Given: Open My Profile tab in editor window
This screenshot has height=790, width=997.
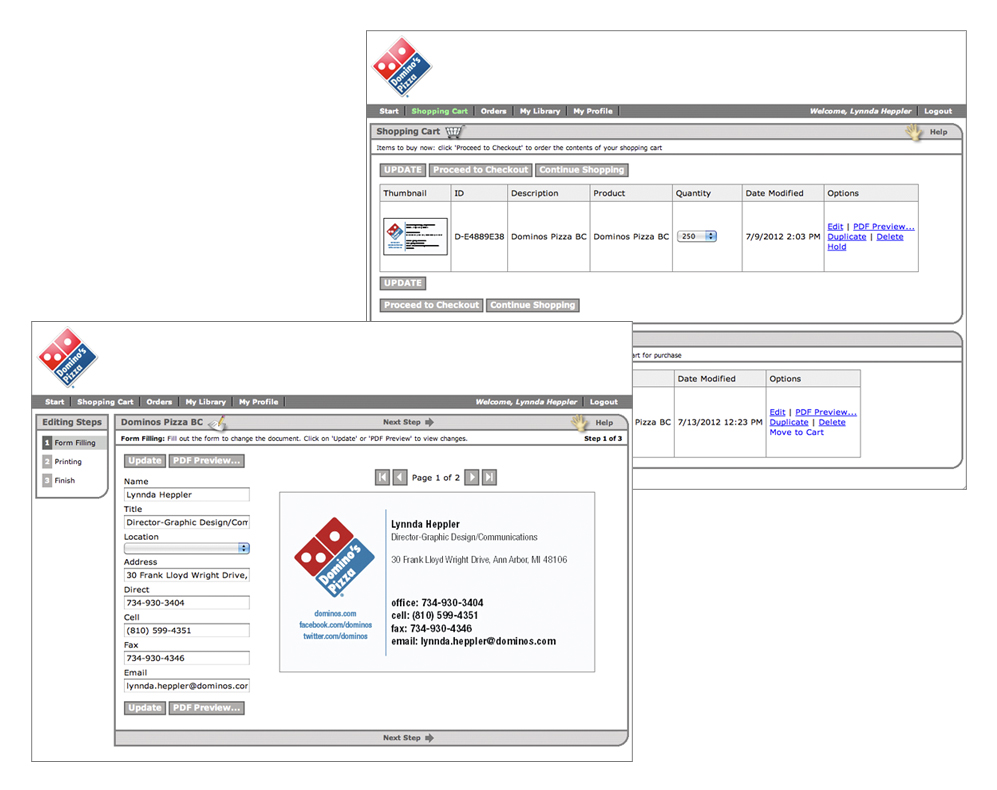Looking at the screenshot, I should point(259,402).
